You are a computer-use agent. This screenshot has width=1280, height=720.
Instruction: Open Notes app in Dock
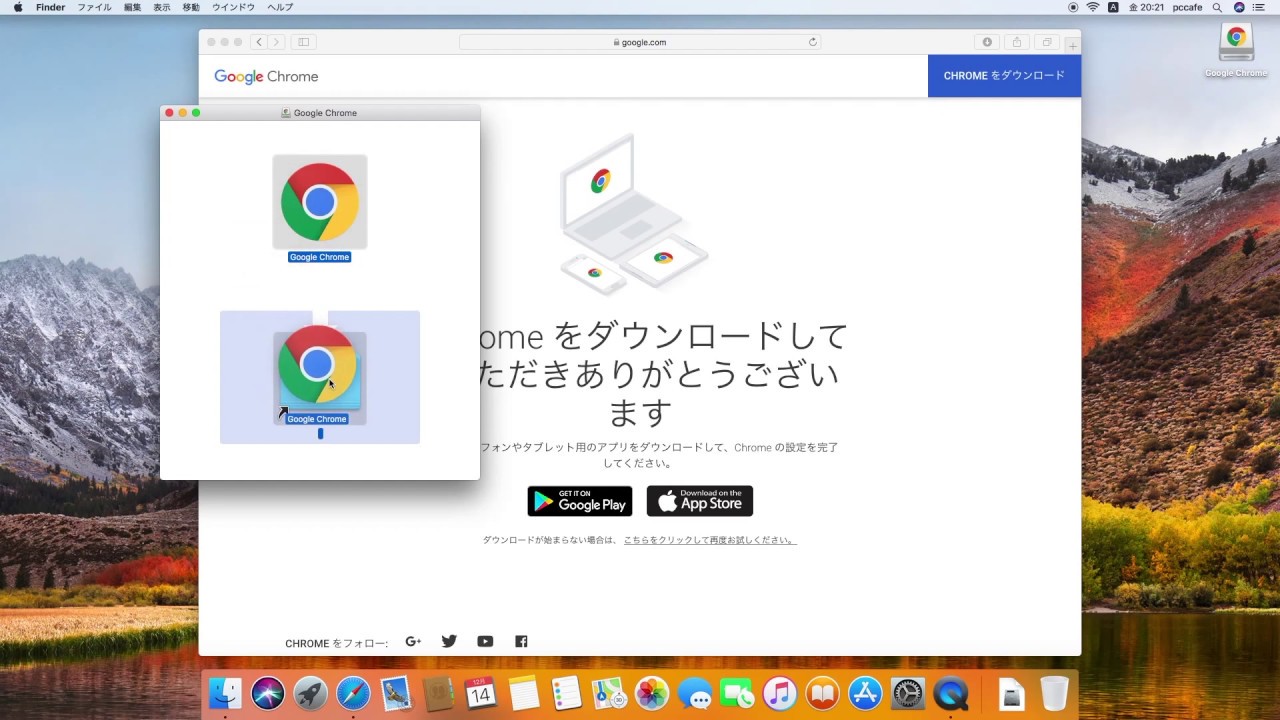coord(524,693)
